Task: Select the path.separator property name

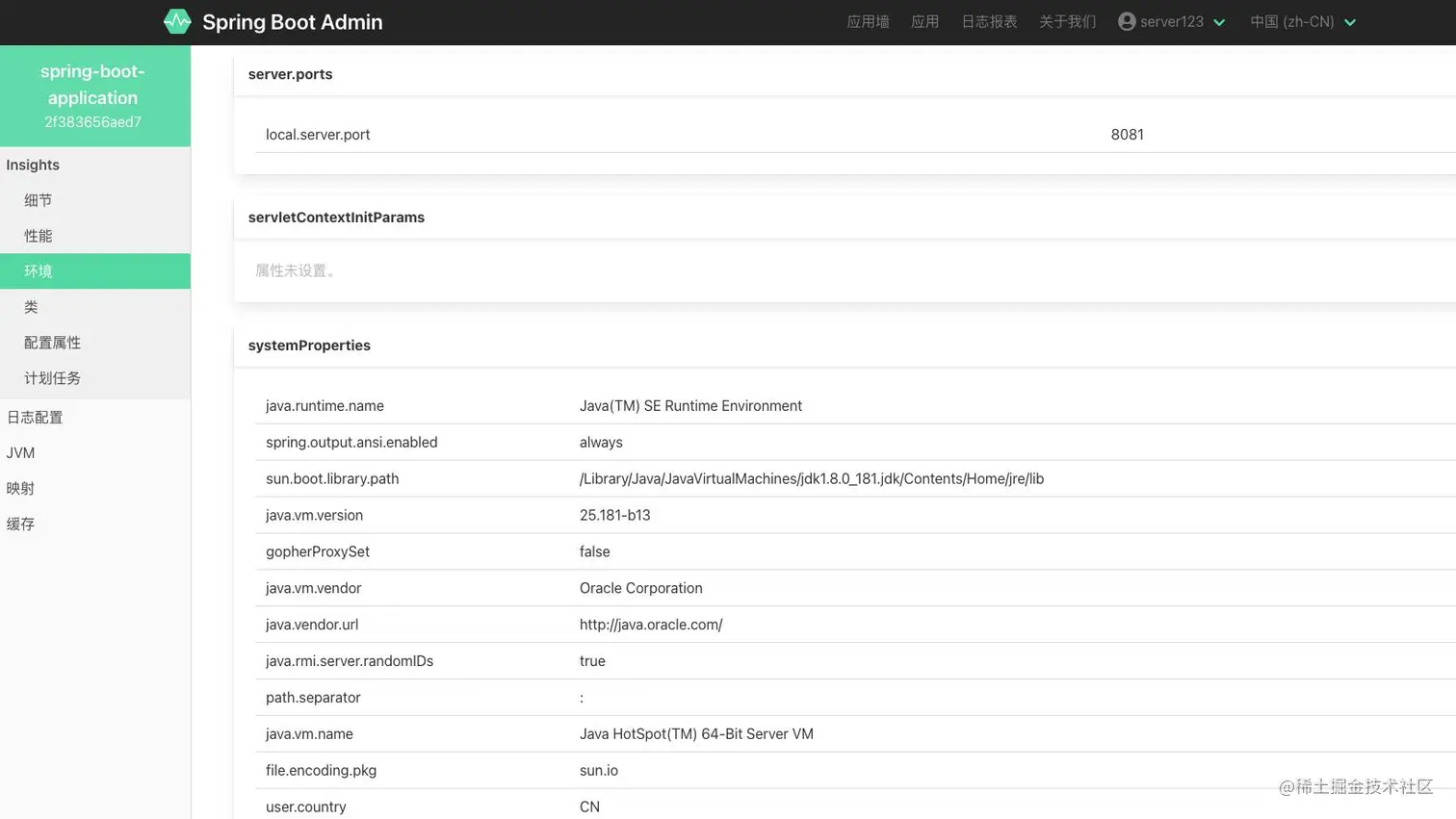Action: pos(313,699)
